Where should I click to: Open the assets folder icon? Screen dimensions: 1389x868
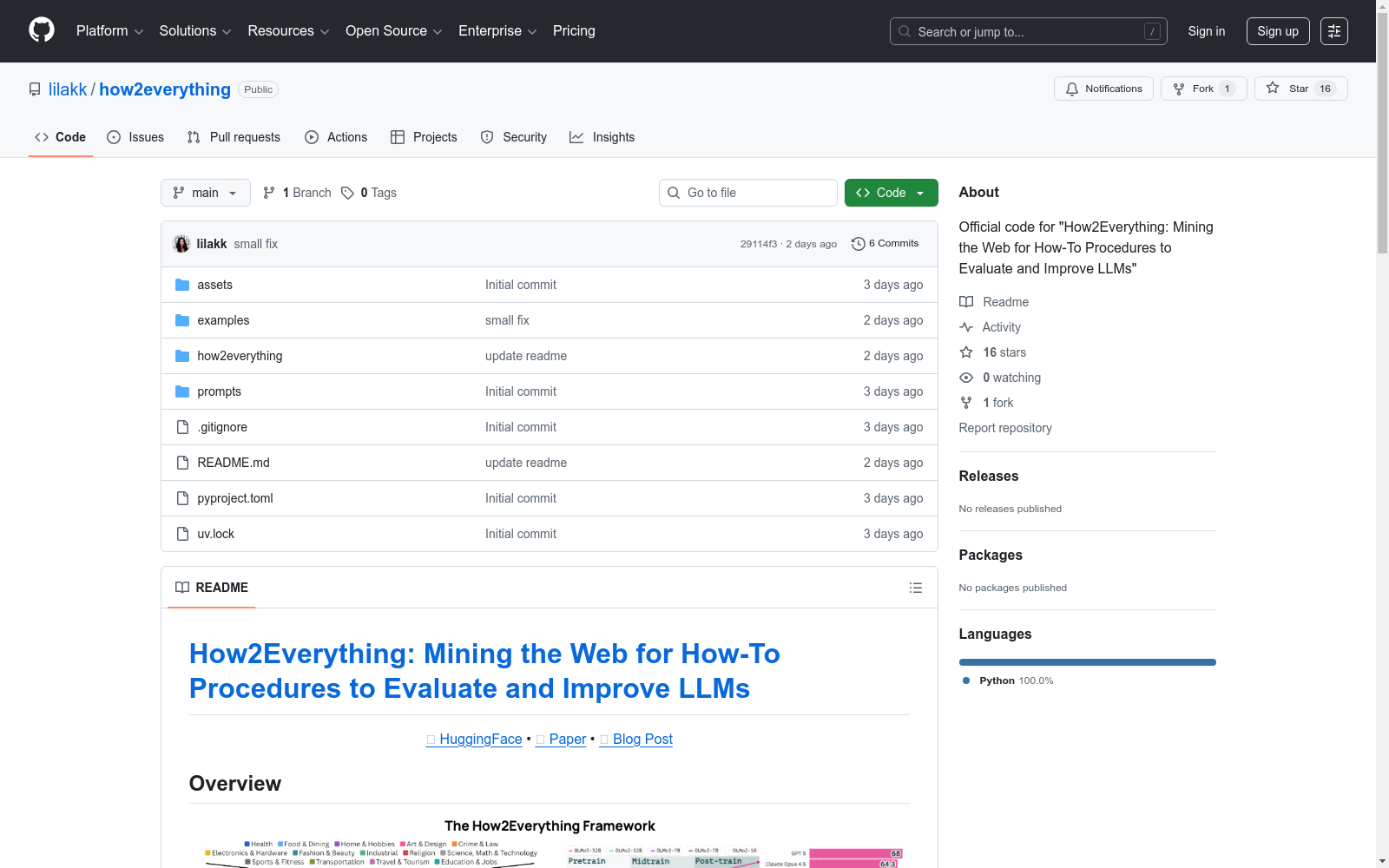click(182, 285)
